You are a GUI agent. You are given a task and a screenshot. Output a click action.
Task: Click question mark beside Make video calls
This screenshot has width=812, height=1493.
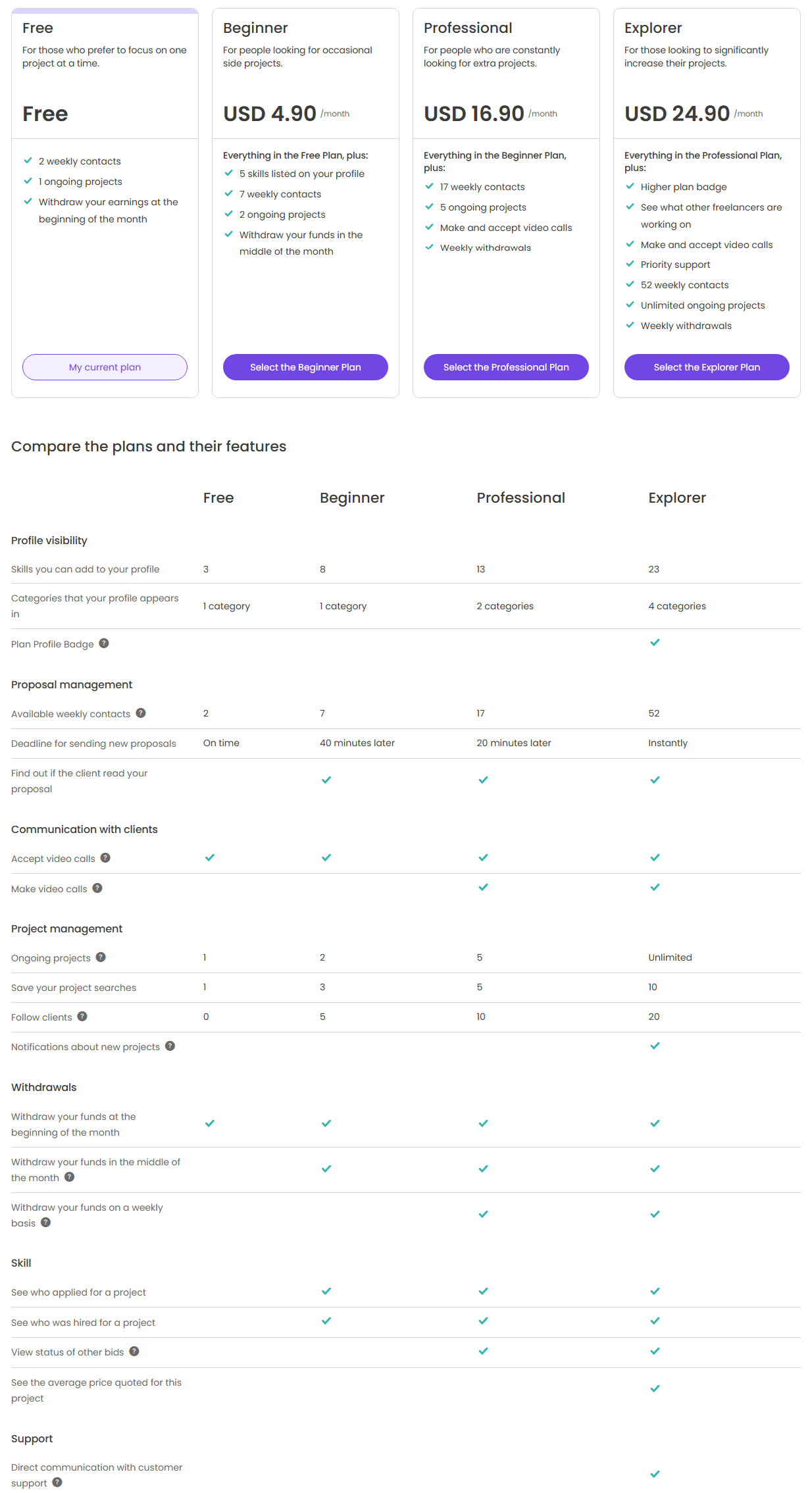pos(97,888)
